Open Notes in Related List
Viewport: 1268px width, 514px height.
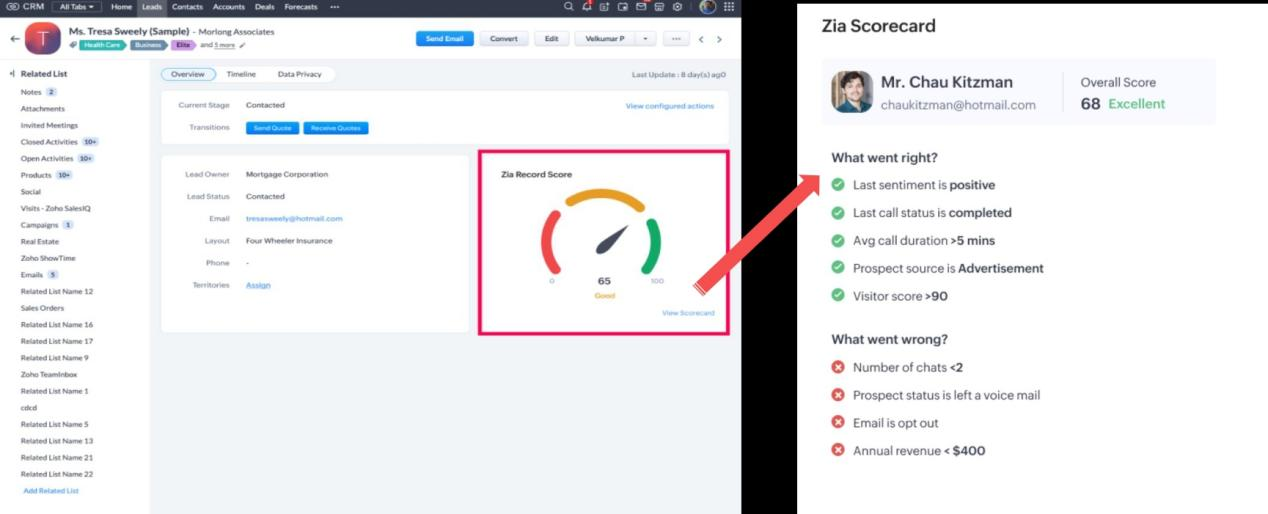(31, 92)
